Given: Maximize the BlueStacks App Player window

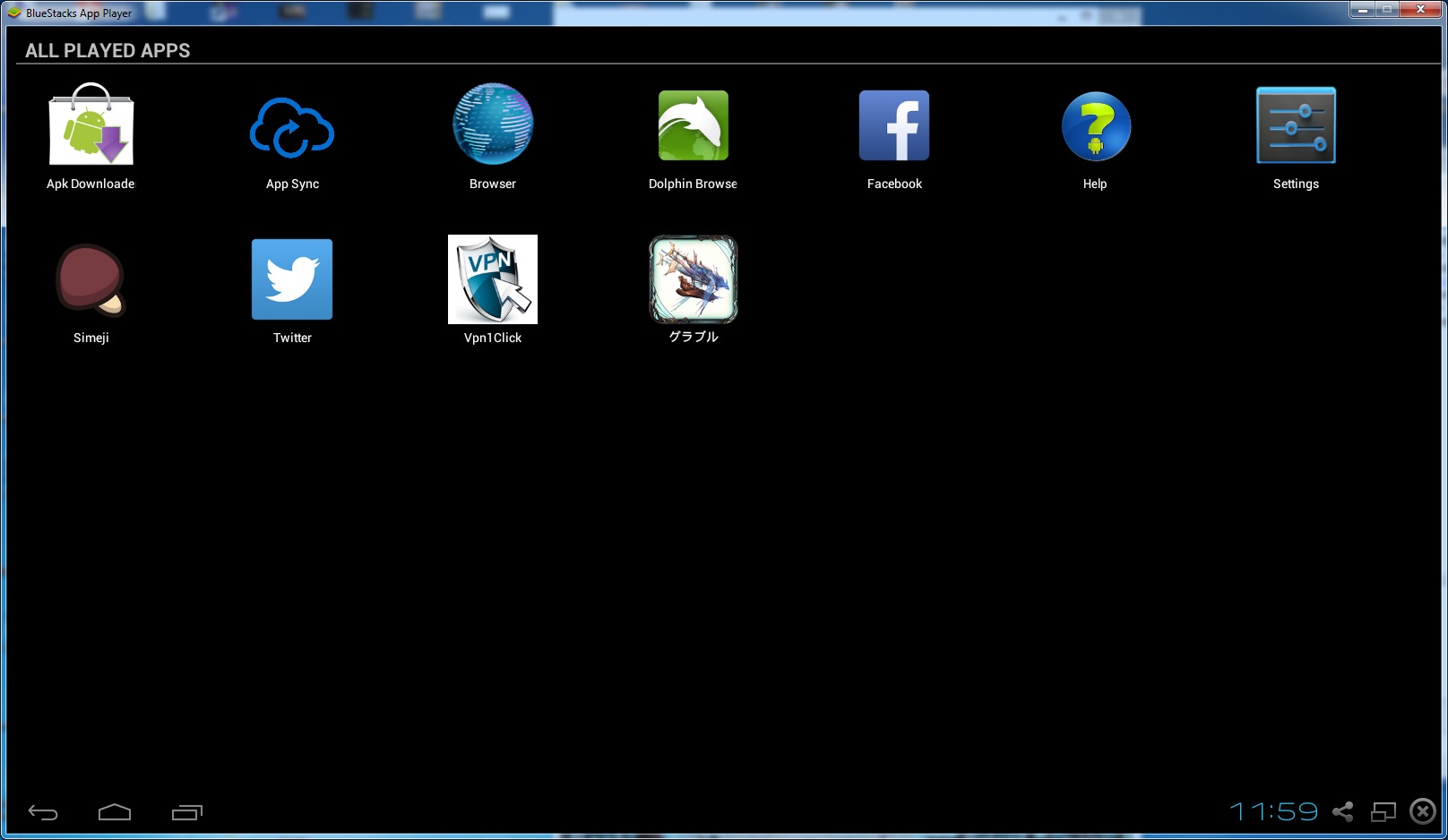Looking at the screenshot, I should click(1387, 10).
